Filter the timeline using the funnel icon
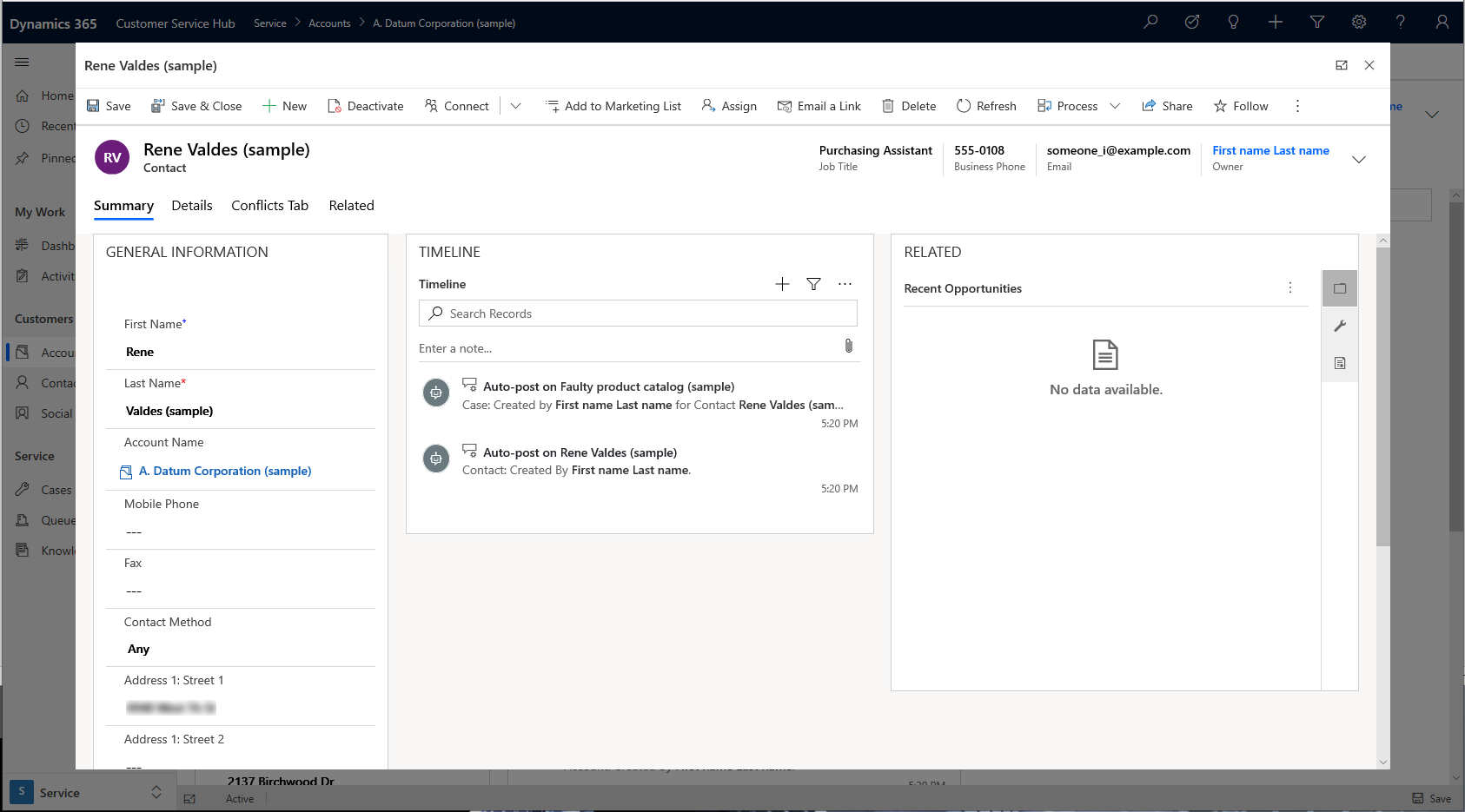Viewport: 1465px width, 812px height. (813, 283)
